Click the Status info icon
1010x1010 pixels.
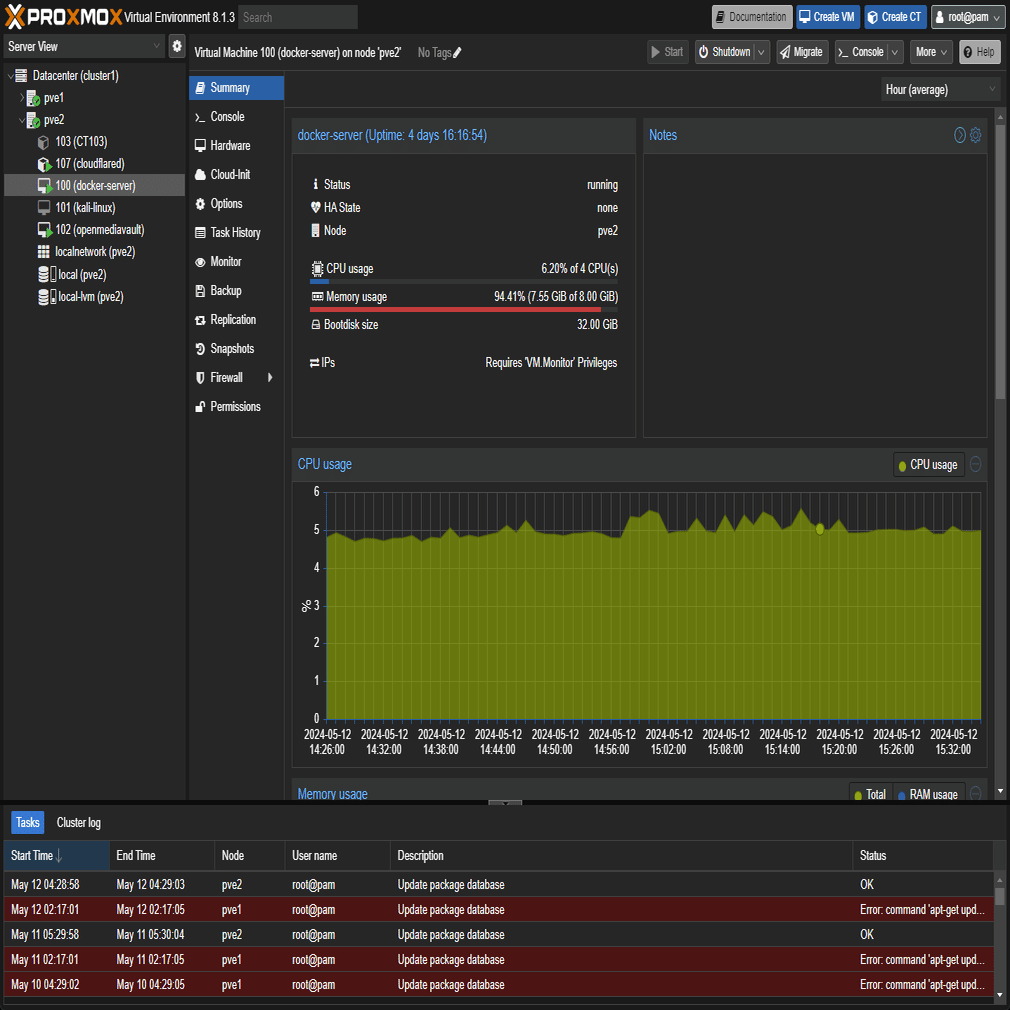(316, 184)
